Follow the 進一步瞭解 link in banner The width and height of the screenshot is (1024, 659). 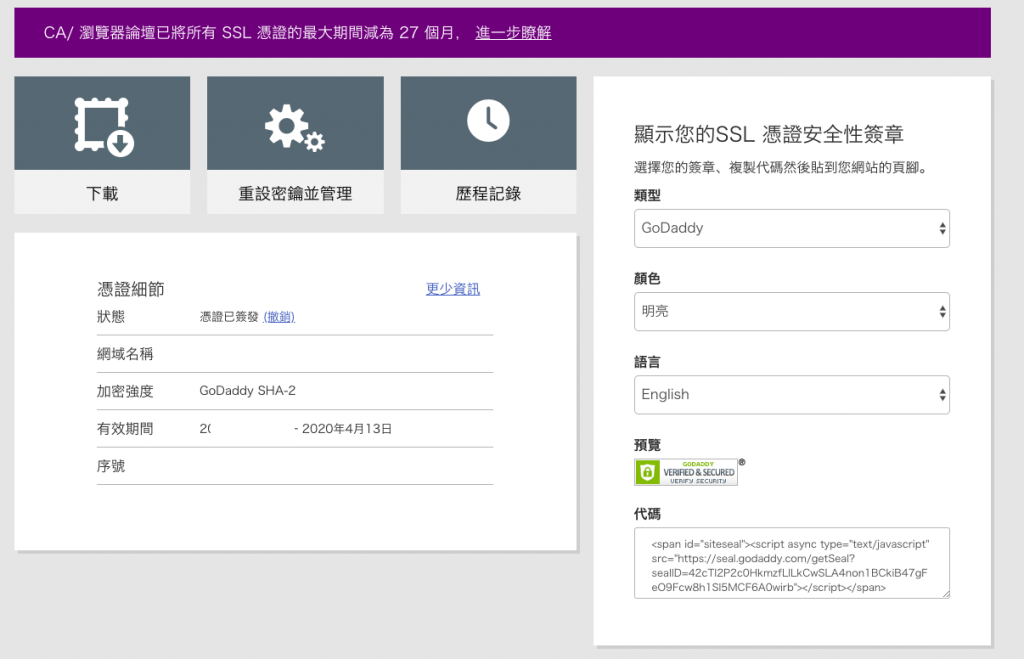(x=513, y=33)
